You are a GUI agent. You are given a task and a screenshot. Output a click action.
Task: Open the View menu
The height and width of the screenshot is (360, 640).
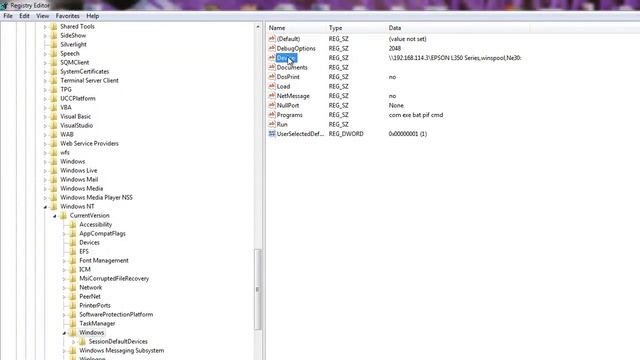coord(42,16)
